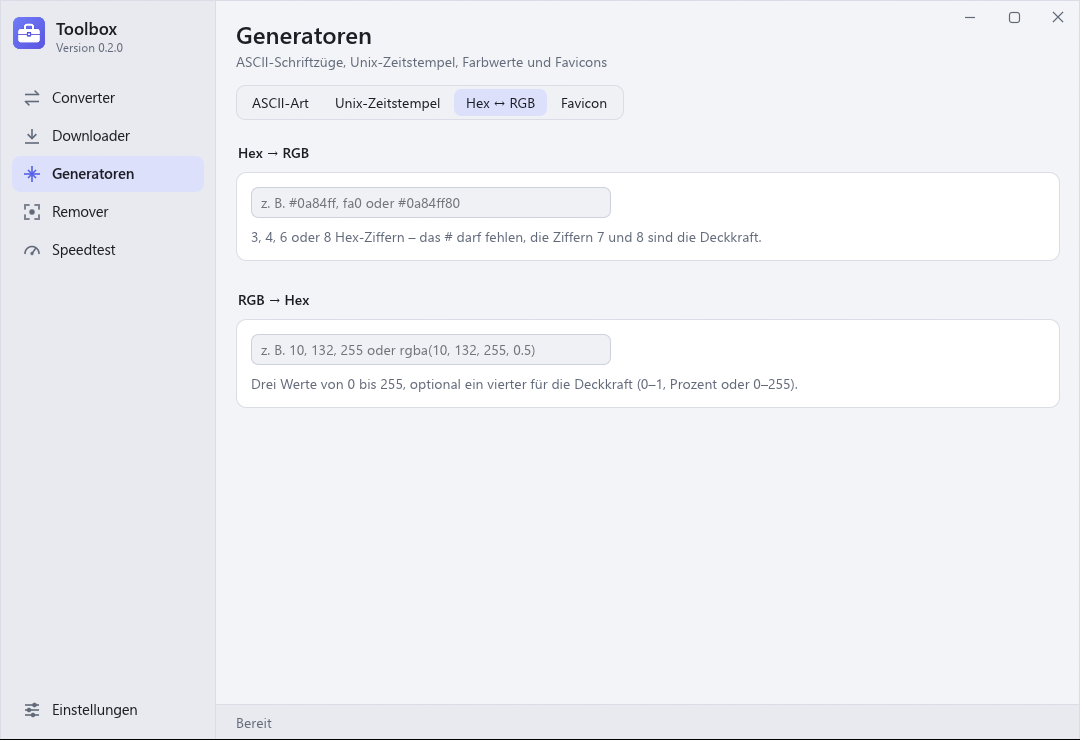Open Einstellungen settings
This screenshot has height=740, width=1080.
(x=108, y=710)
